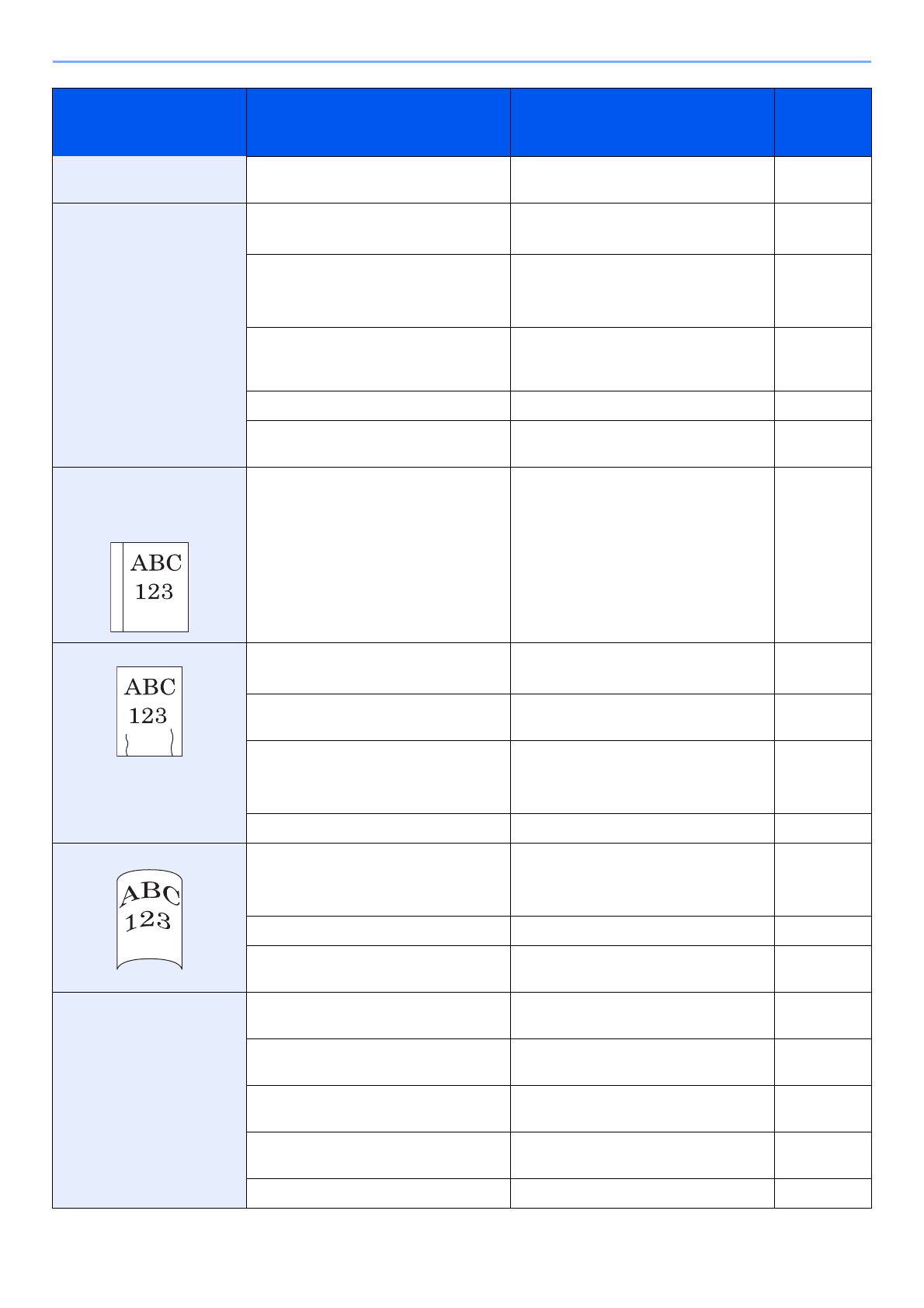Select the leftmost dark blue header cell
The image size is (924, 1308).
pyautogui.click(x=149, y=123)
